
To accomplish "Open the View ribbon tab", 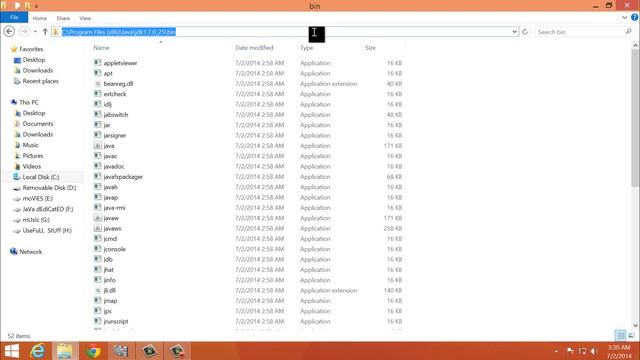I will click(85, 18).
